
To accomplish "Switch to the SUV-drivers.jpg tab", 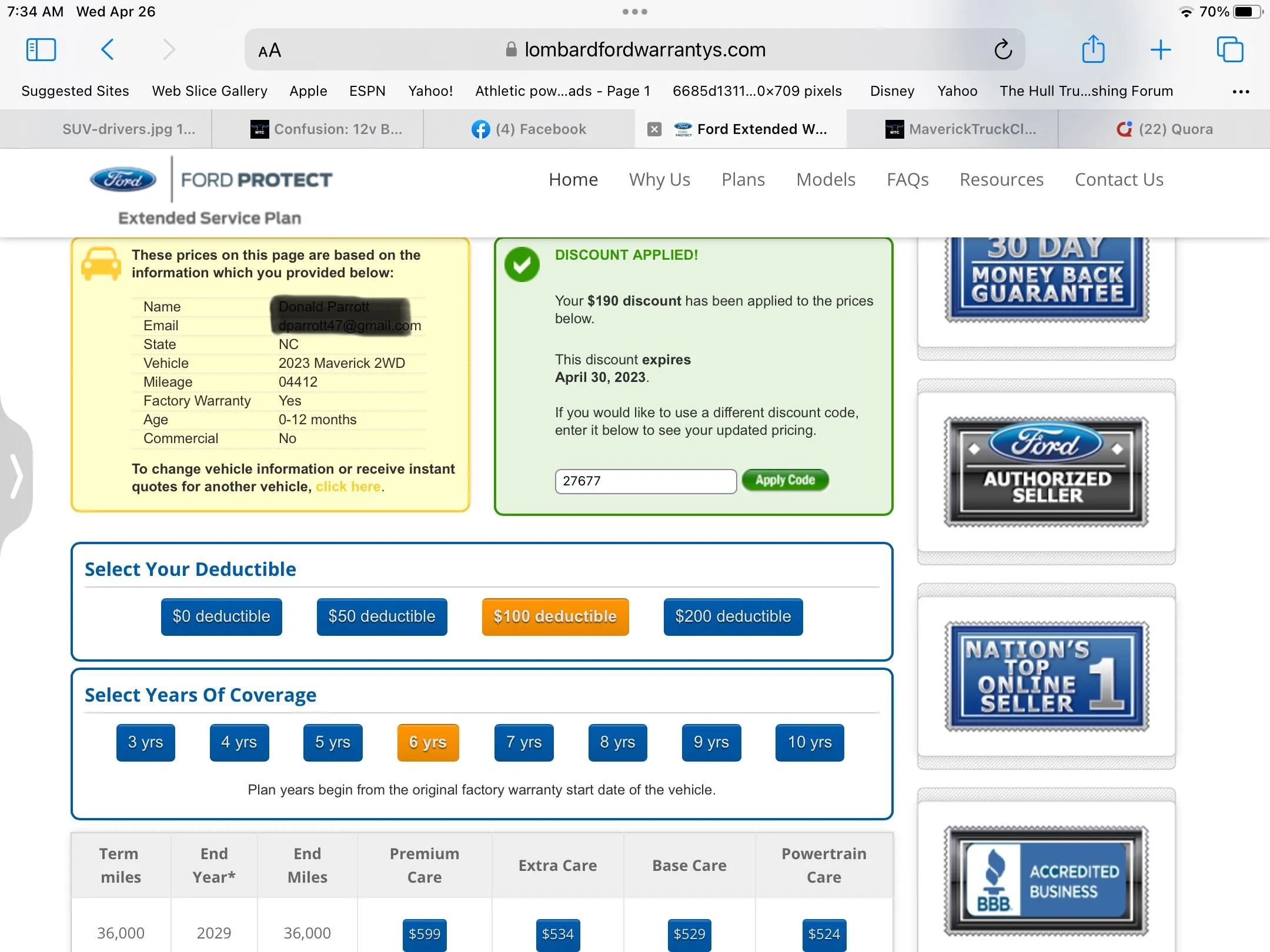I will (x=106, y=129).
